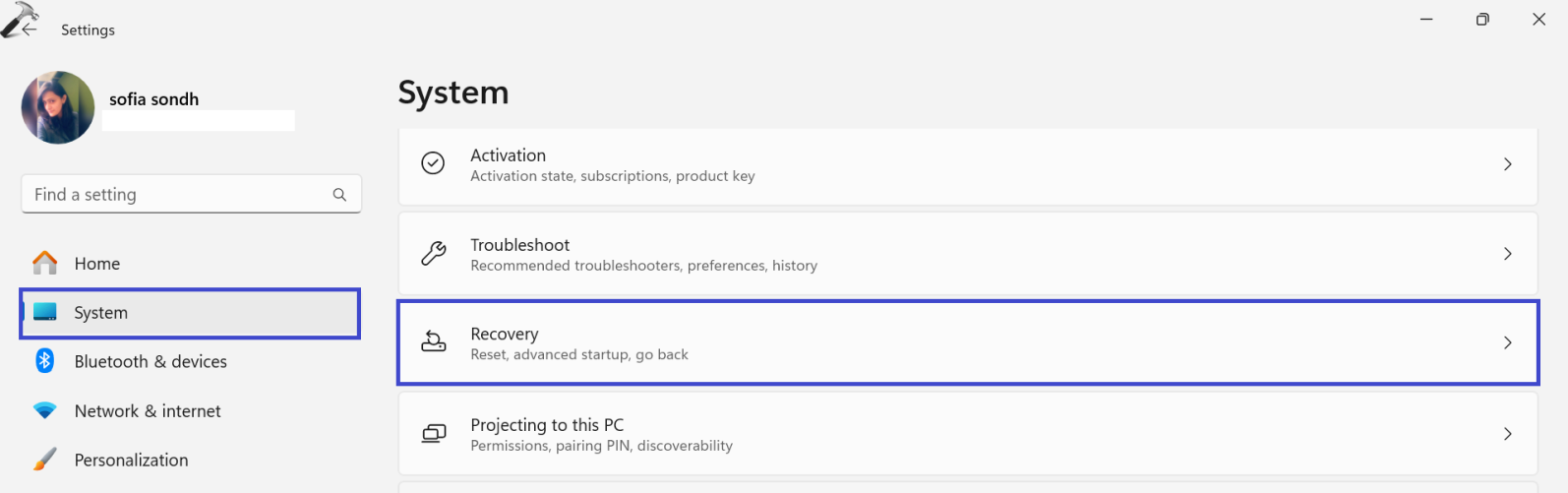Image resolution: width=1568 pixels, height=493 pixels.
Task: Click the Activation checkmark circle icon
Action: (433, 163)
